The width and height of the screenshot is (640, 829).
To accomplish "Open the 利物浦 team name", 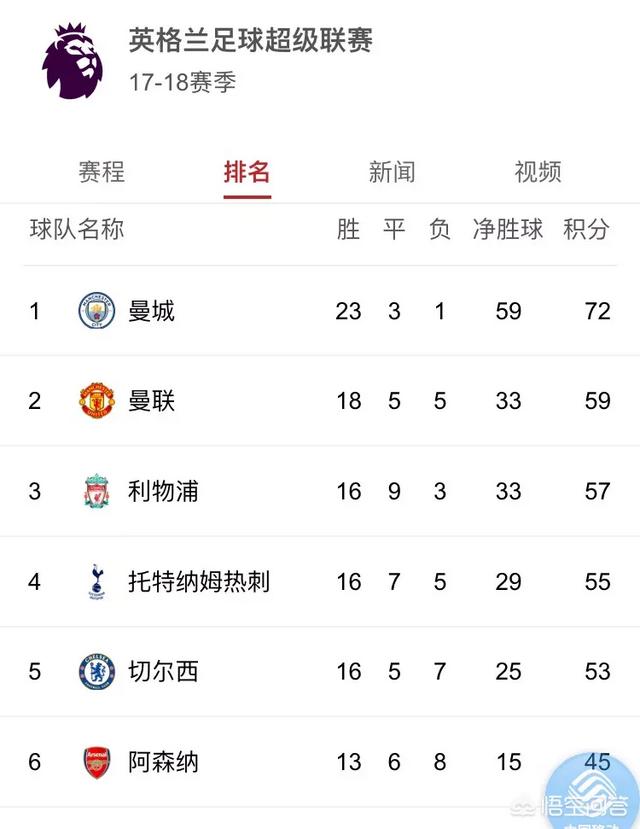I will point(163,491).
